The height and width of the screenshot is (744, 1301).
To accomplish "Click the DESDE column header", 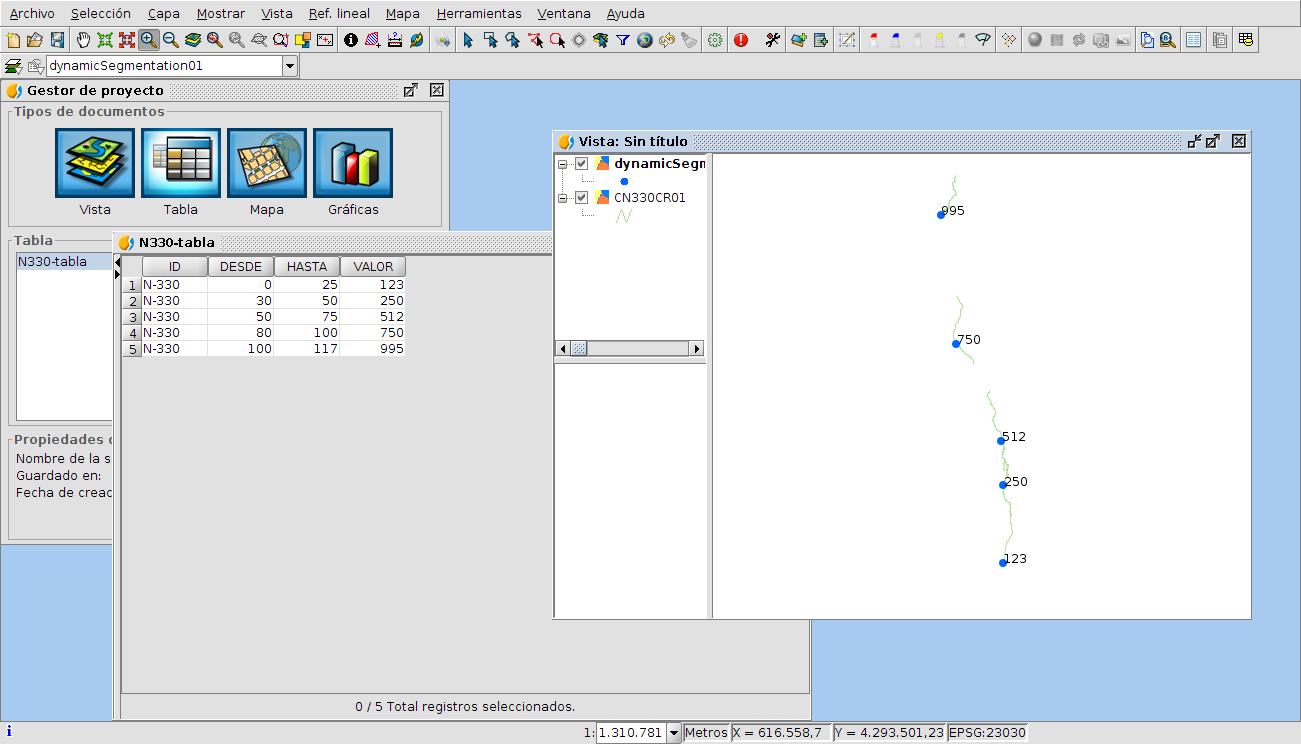I will tap(240, 267).
